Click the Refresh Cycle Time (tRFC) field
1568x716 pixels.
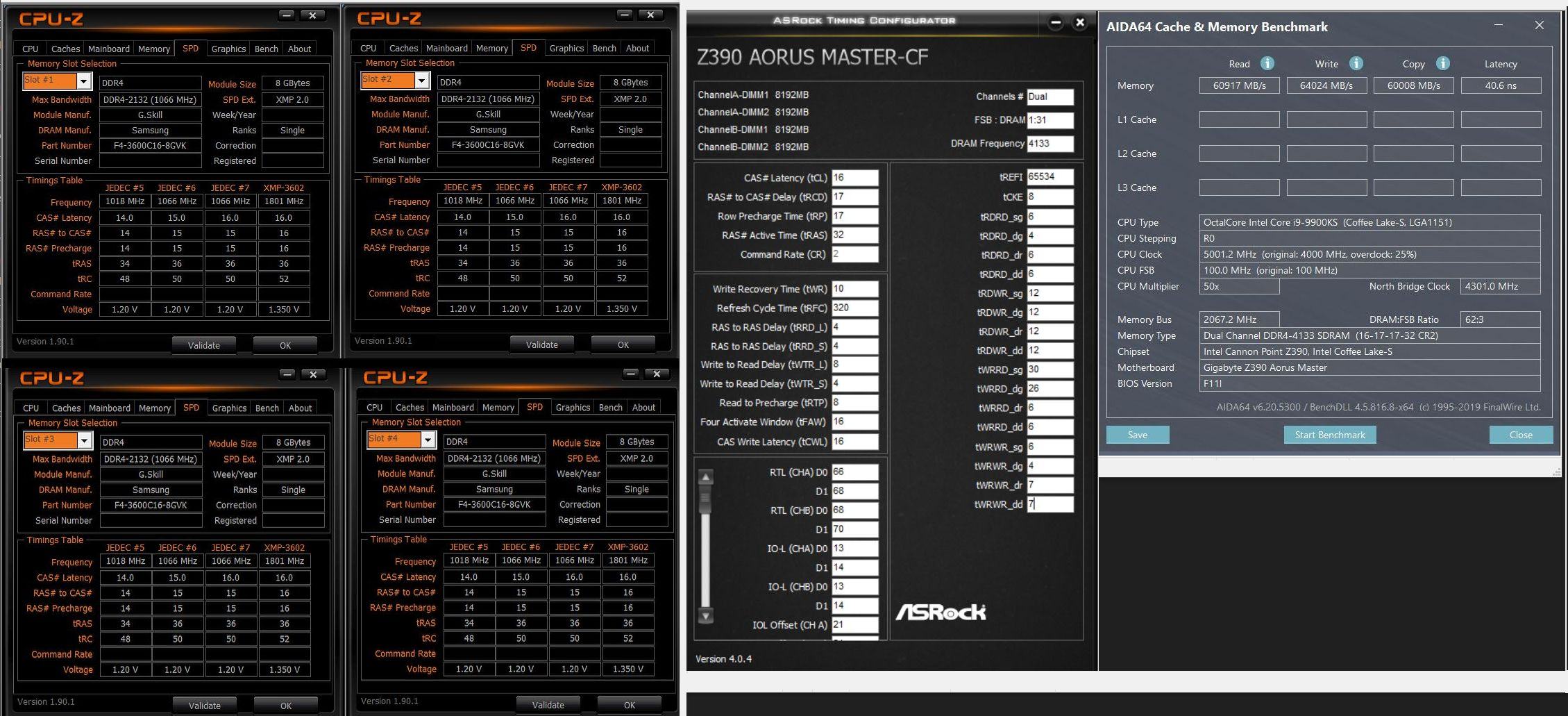tap(854, 308)
